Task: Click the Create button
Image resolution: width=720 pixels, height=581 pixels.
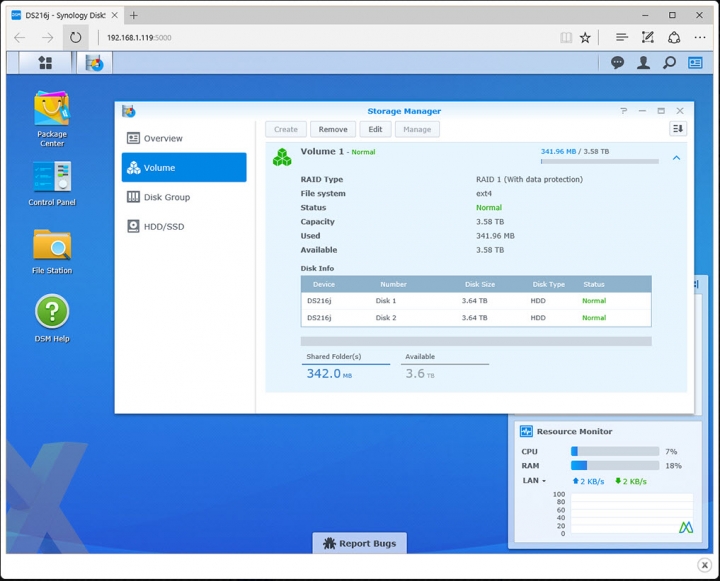Action: point(286,130)
